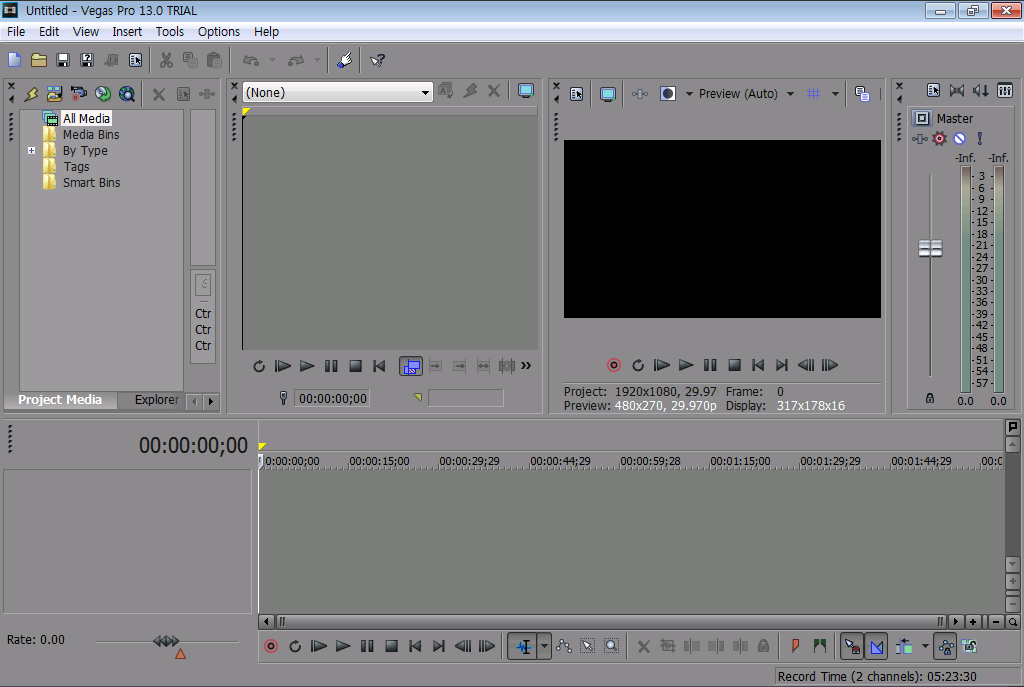This screenshot has height=687, width=1024.
Task: Open trimmer external monitor icon
Action: [x=526, y=91]
